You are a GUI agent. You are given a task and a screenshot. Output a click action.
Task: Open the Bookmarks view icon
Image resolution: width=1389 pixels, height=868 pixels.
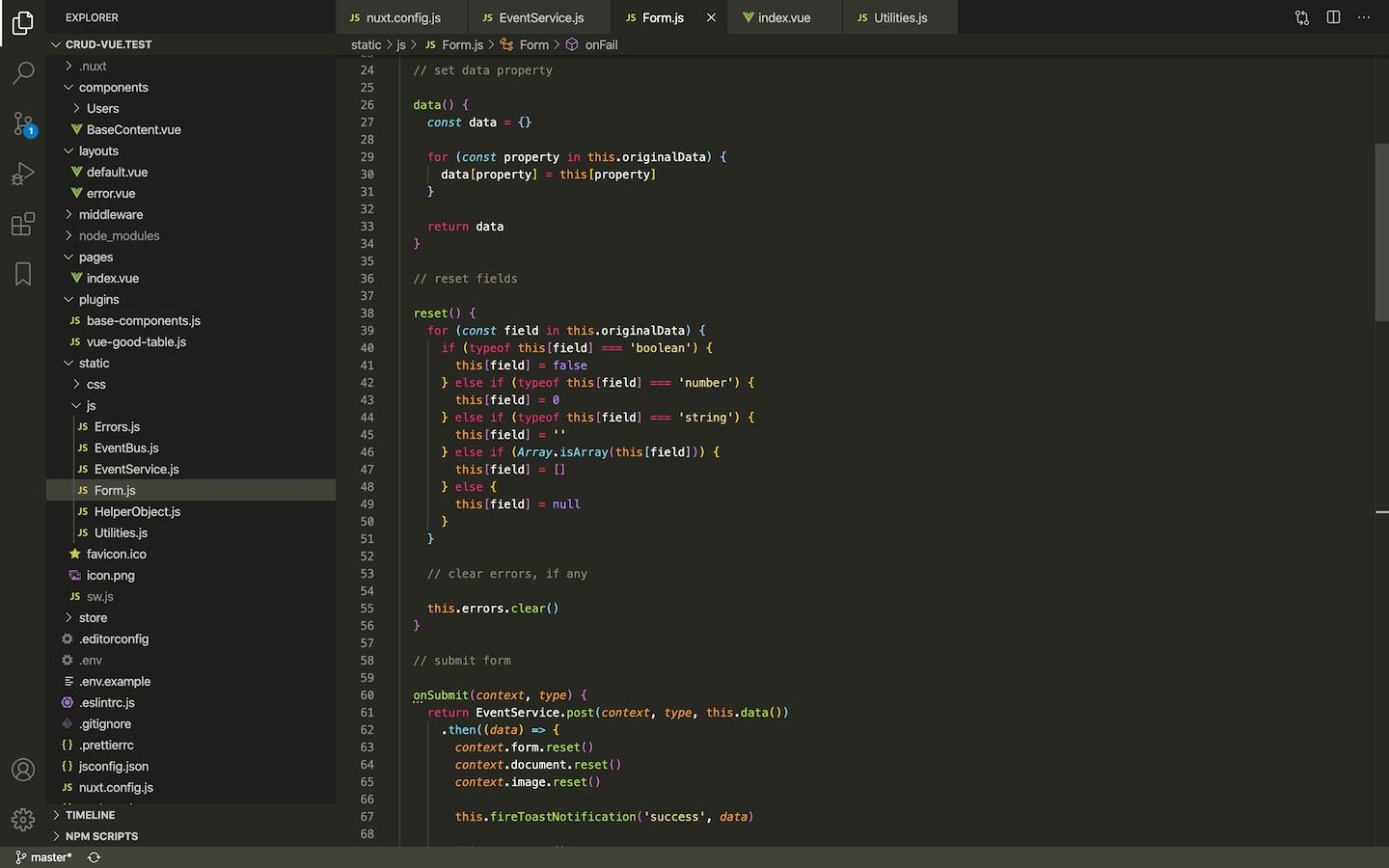pos(23,274)
